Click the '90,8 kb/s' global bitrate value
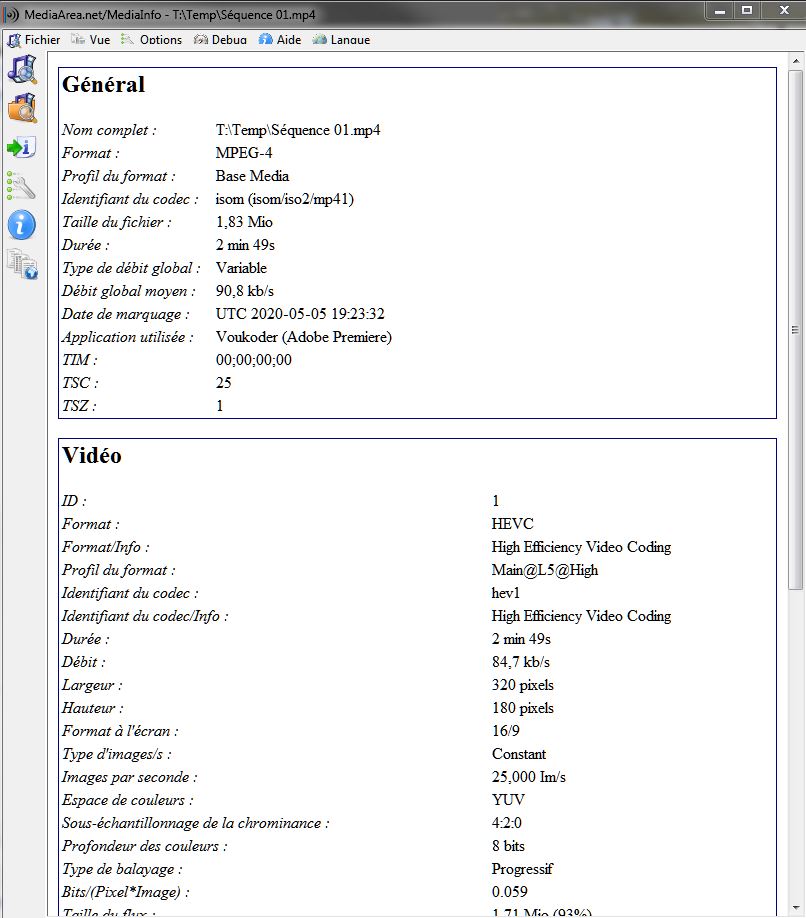Image resolution: width=806 pixels, height=918 pixels. (245, 291)
